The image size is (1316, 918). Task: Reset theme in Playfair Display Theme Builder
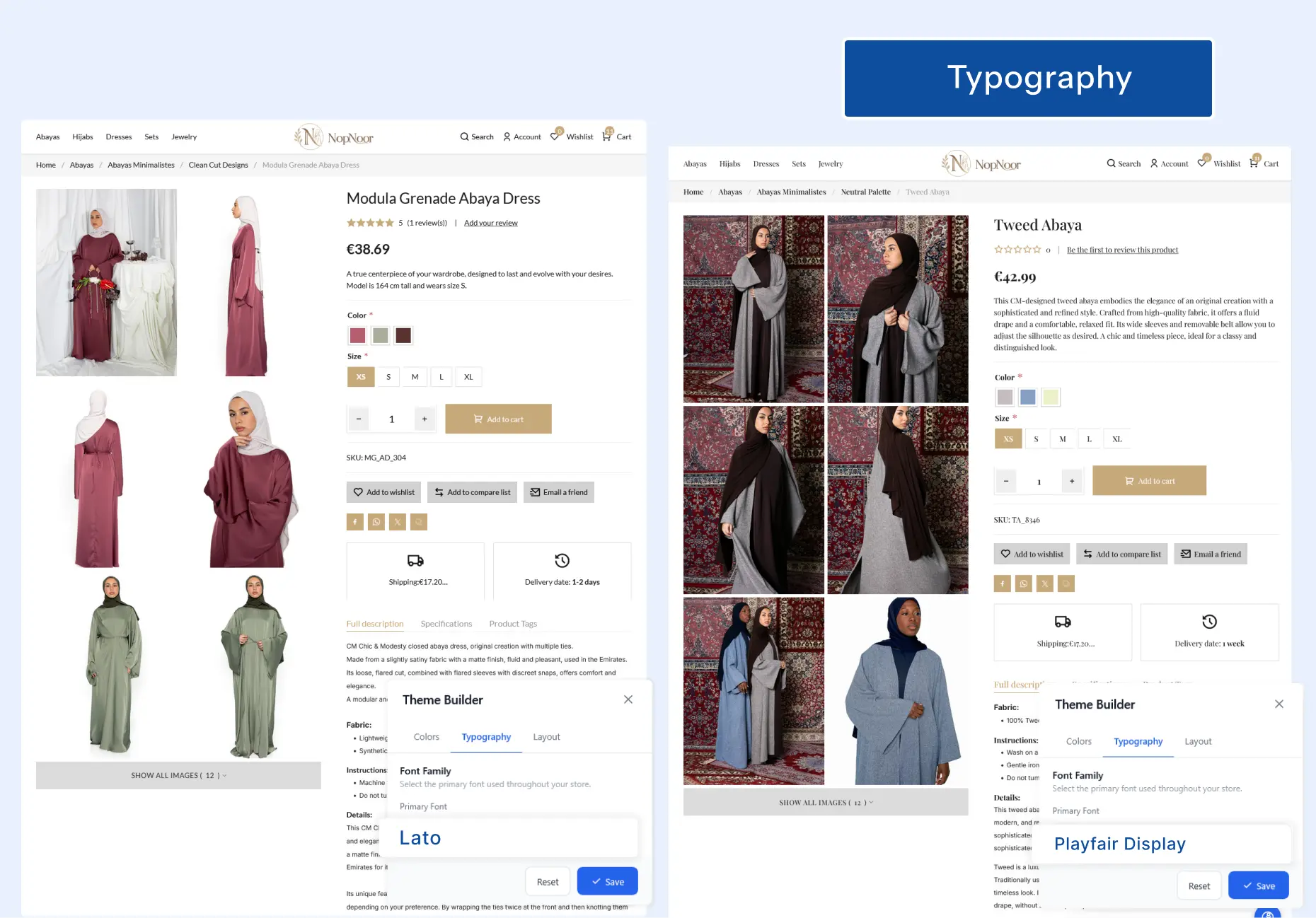[x=1199, y=885]
